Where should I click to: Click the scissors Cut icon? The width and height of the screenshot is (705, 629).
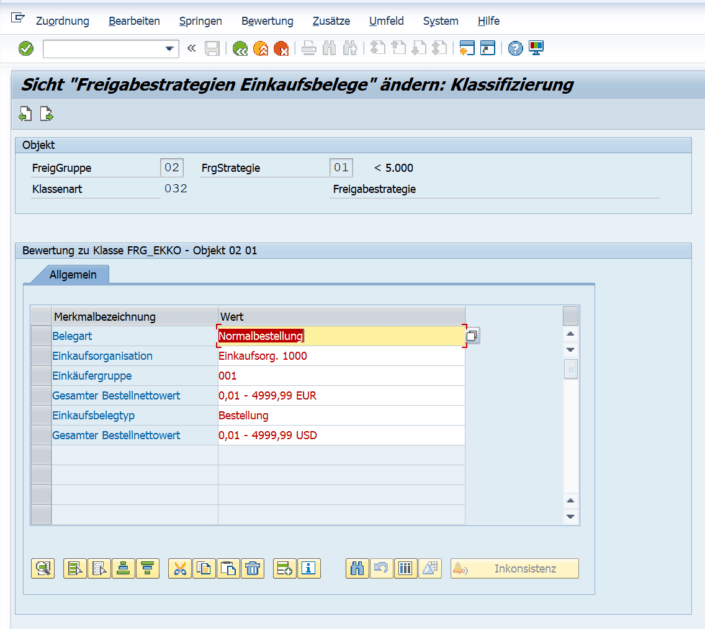[x=180, y=568]
